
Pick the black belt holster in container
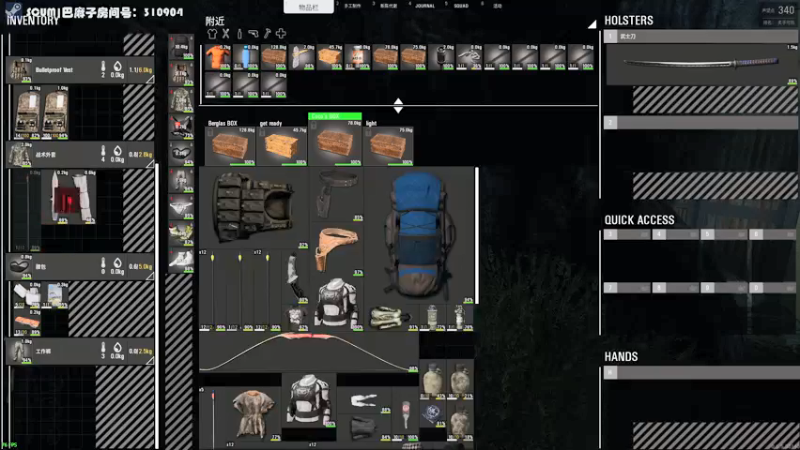tap(336, 195)
